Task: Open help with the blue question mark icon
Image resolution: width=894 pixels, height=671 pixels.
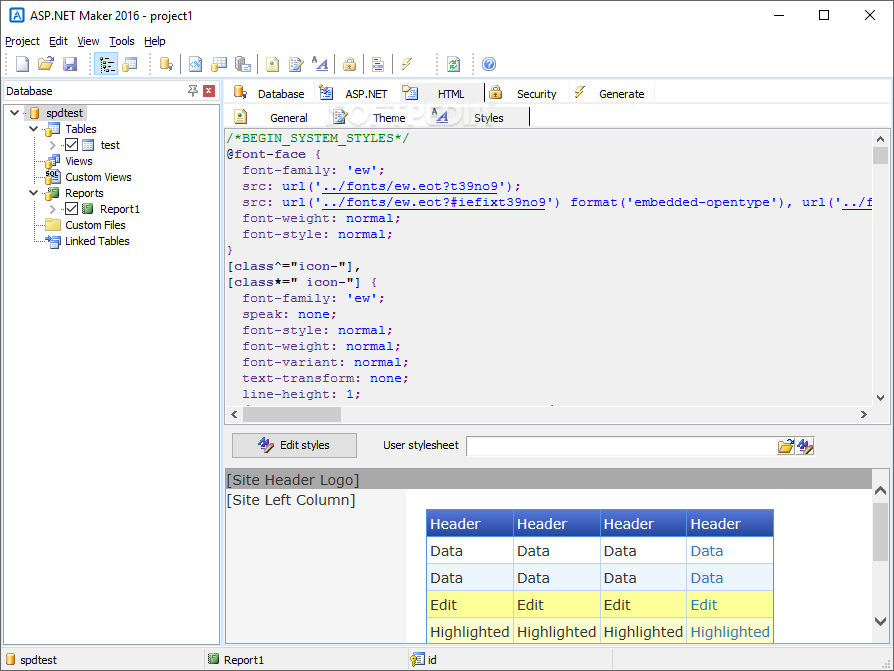Action: (x=489, y=64)
